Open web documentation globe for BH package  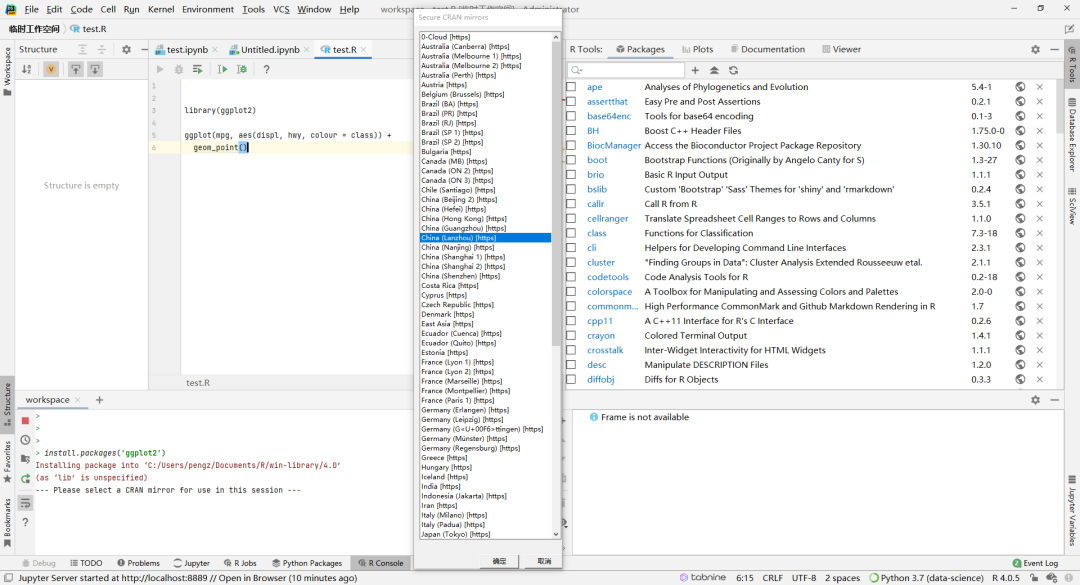(1020, 131)
